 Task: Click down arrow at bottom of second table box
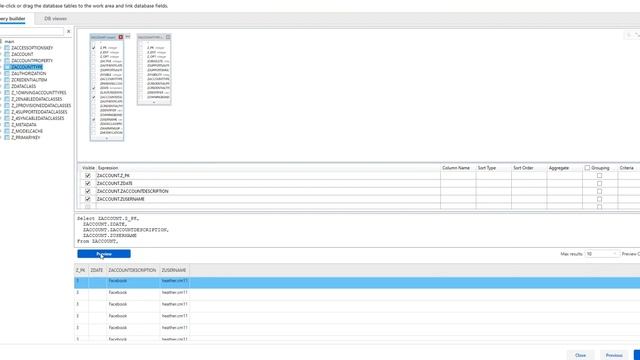tap(154, 102)
